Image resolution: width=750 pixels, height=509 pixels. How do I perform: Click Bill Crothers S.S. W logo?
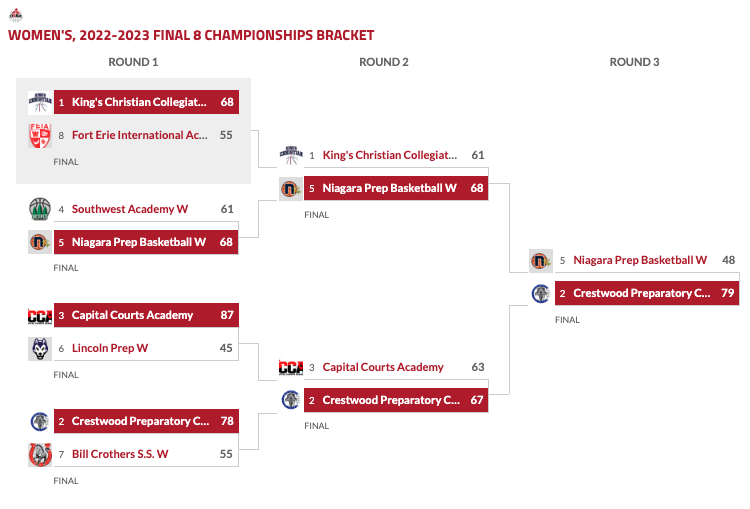pos(39,454)
